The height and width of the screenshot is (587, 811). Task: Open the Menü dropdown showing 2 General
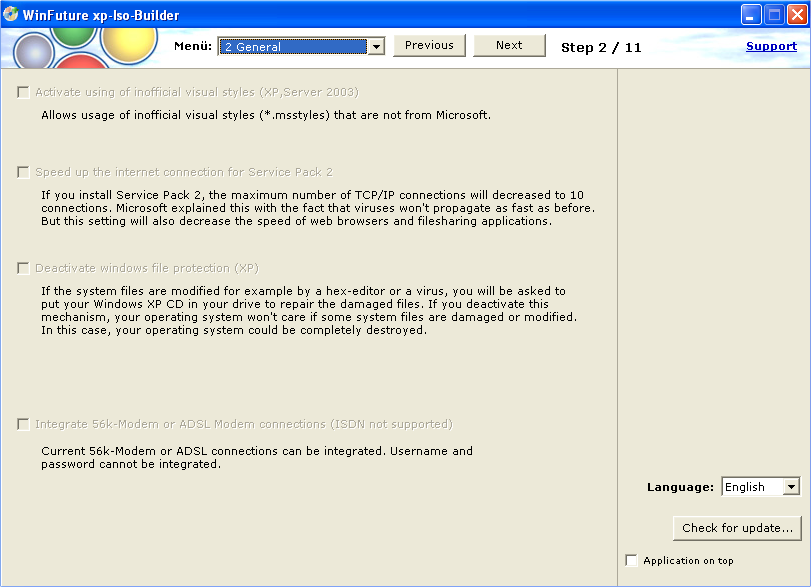tap(376, 47)
